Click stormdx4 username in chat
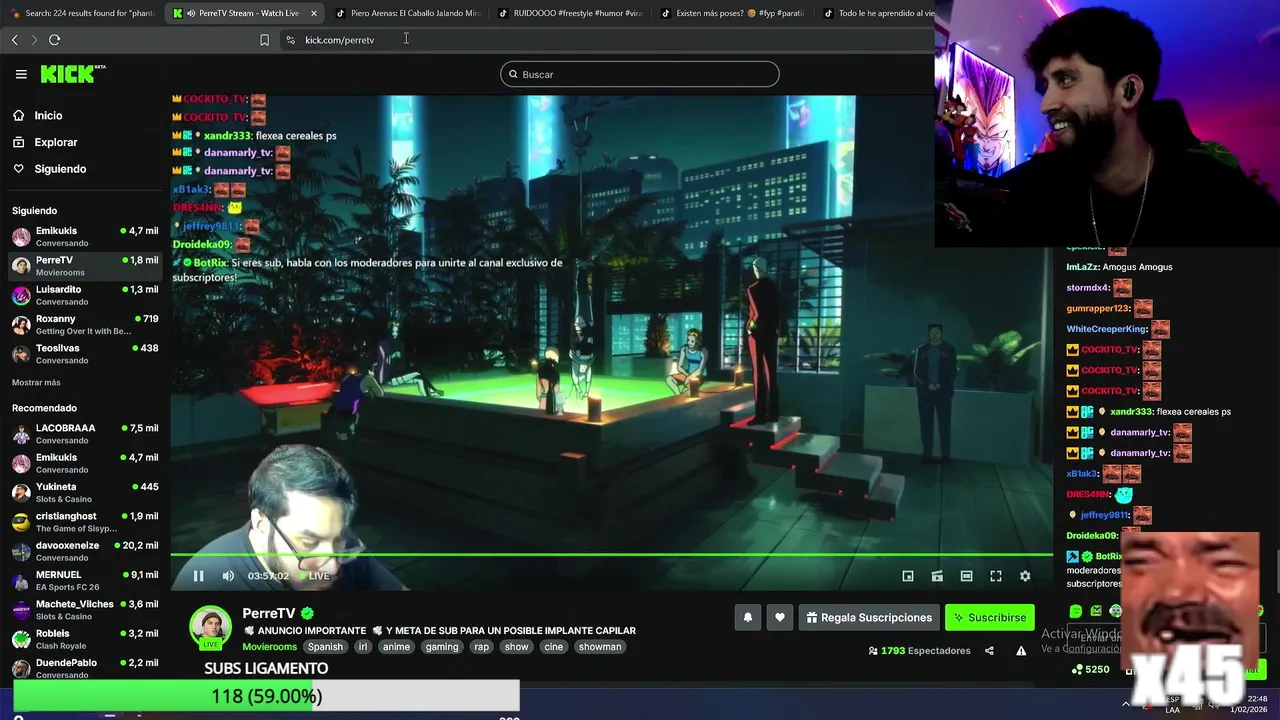This screenshot has width=1280, height=720. 1088,288
